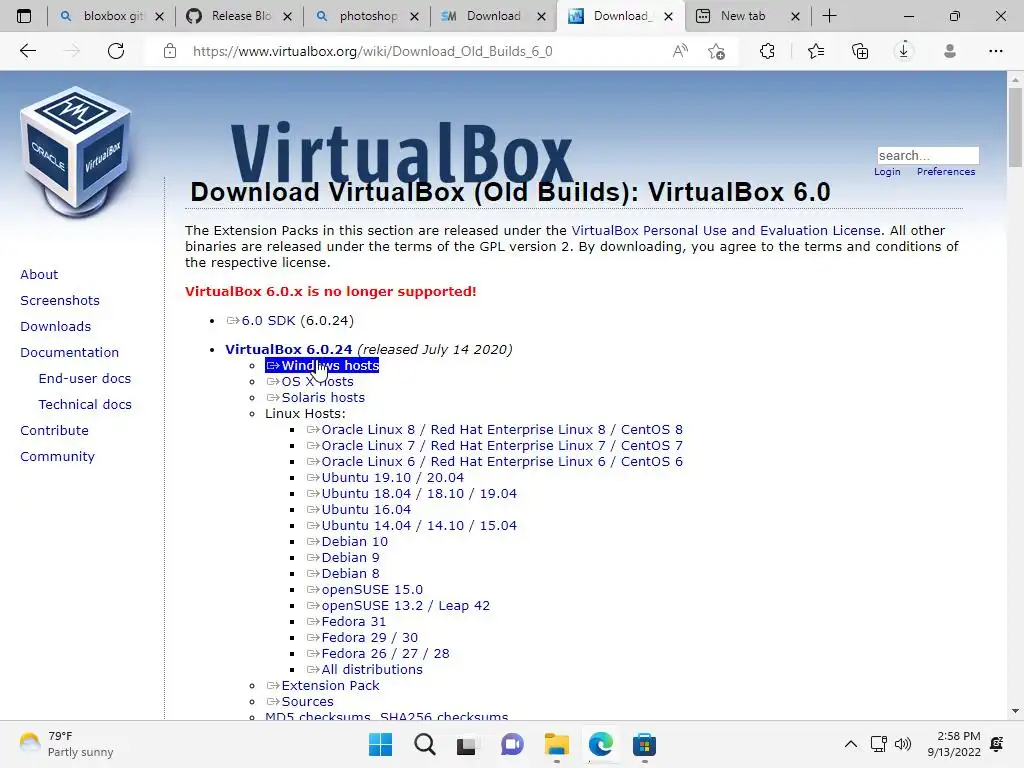Download Debian 10 package
The height and width of the screenshot is (768, 1024).
(347, 541)
